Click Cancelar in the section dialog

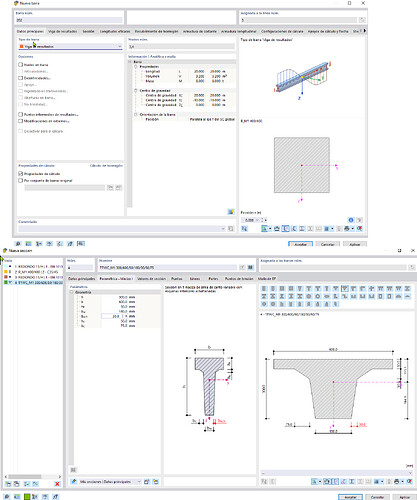click(377, 497)
